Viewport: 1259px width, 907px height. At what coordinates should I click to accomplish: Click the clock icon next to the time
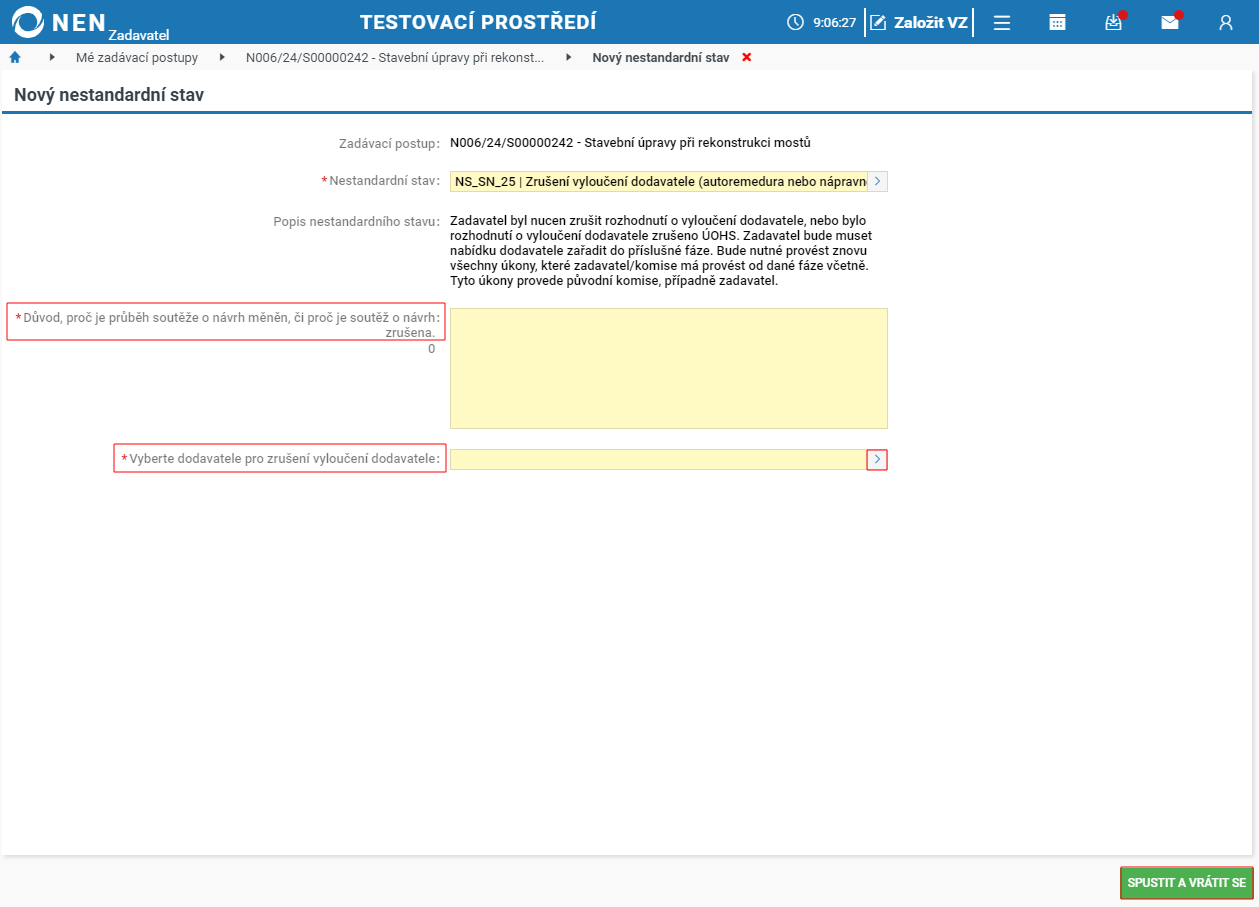tap(795, 22)
